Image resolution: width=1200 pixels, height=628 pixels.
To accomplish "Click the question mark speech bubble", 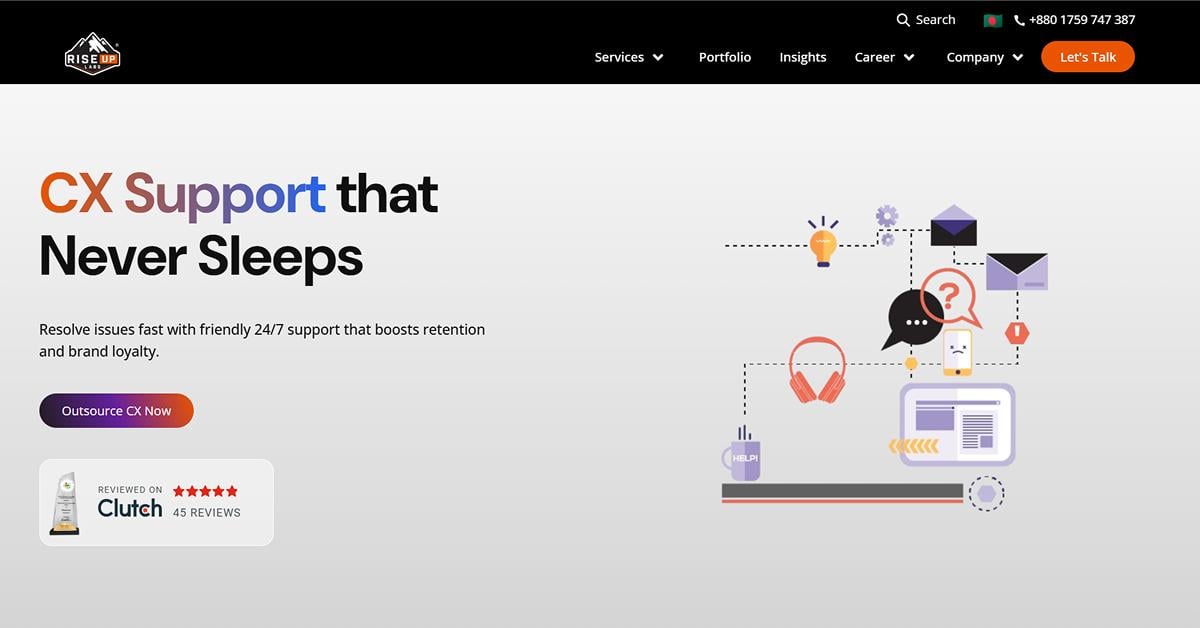I will tap(950, 297).
